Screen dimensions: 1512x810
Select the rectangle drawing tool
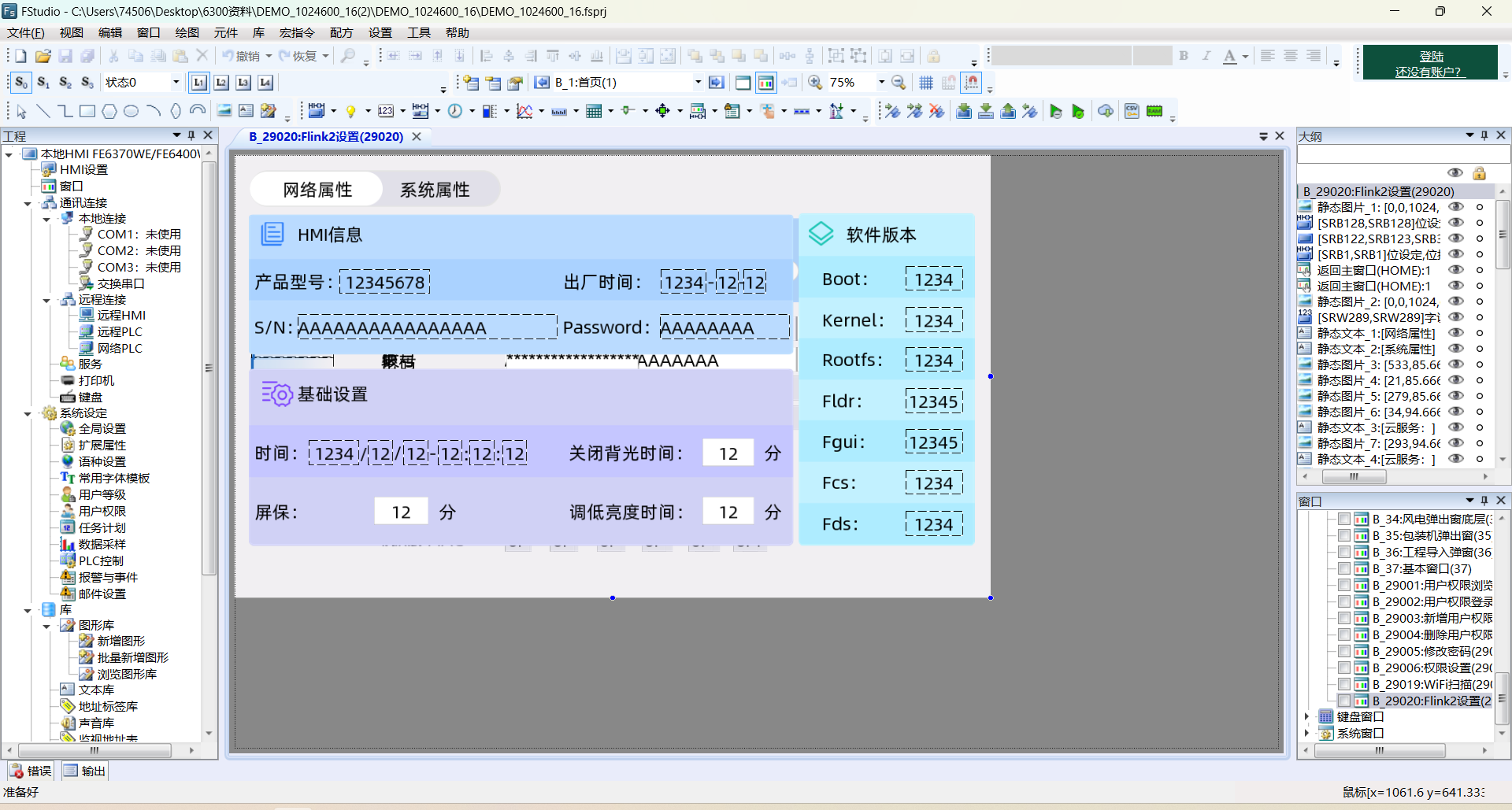tap(87, 111)
